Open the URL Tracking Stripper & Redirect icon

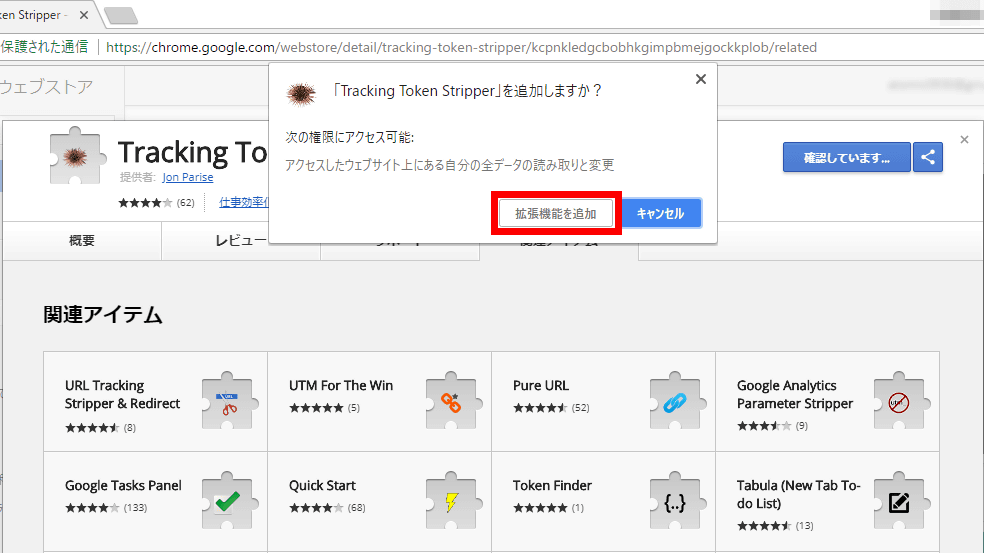[230, 402]
